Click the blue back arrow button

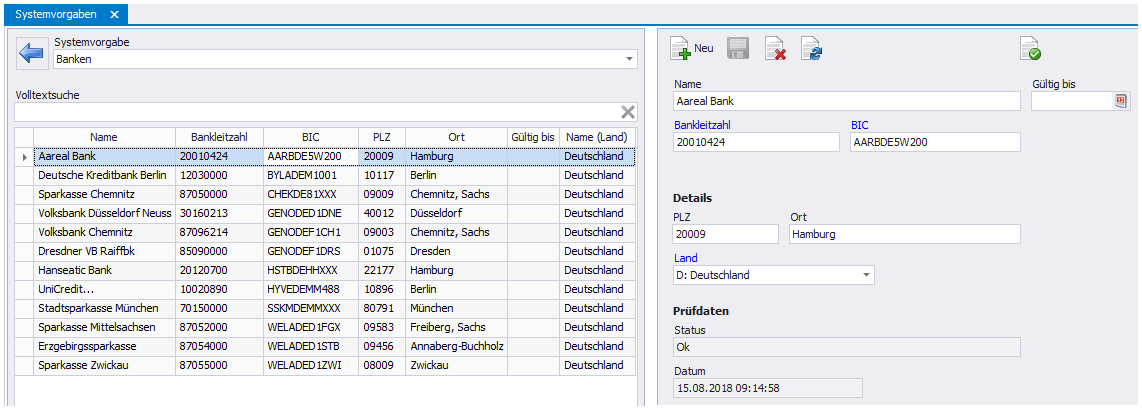32,53
